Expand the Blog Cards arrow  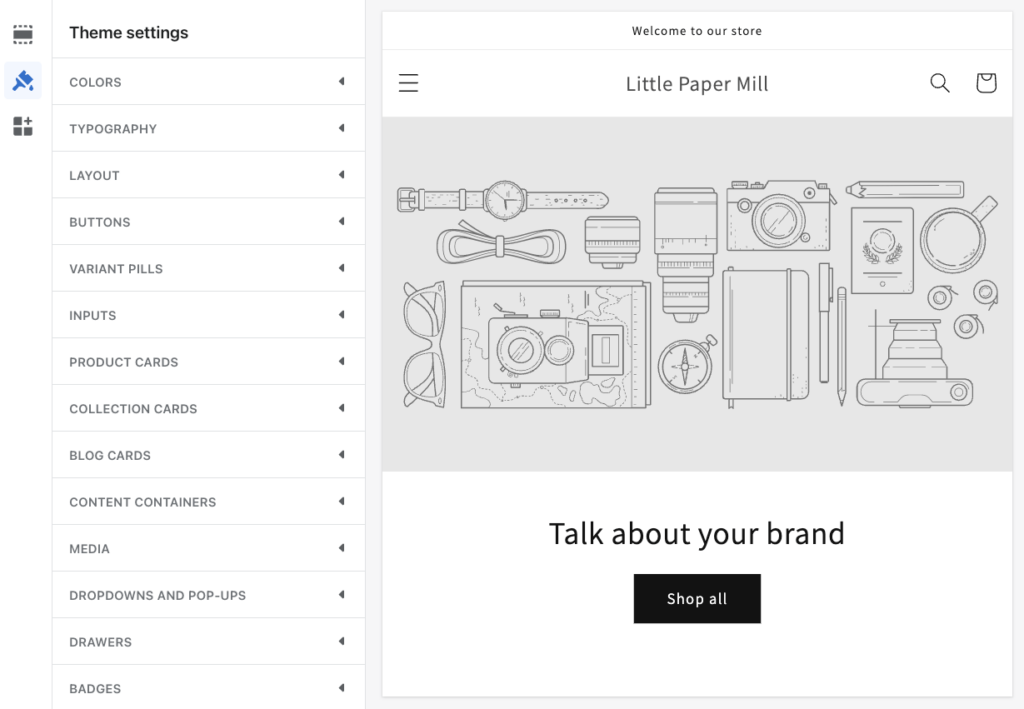tap(342, 455)
